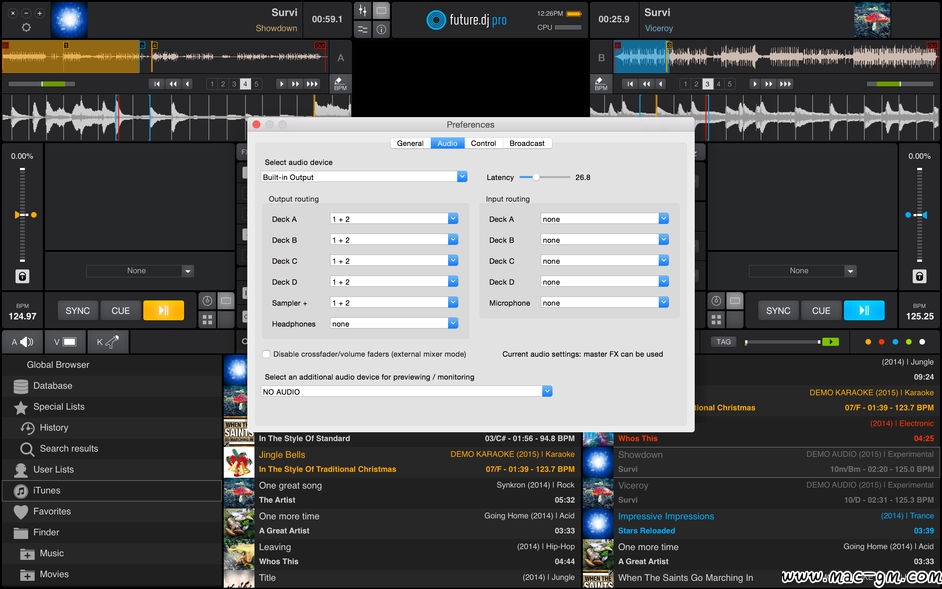Viewport: 942px width, 589px height.
Task: Click the TAG button
Action: [723, 342]
